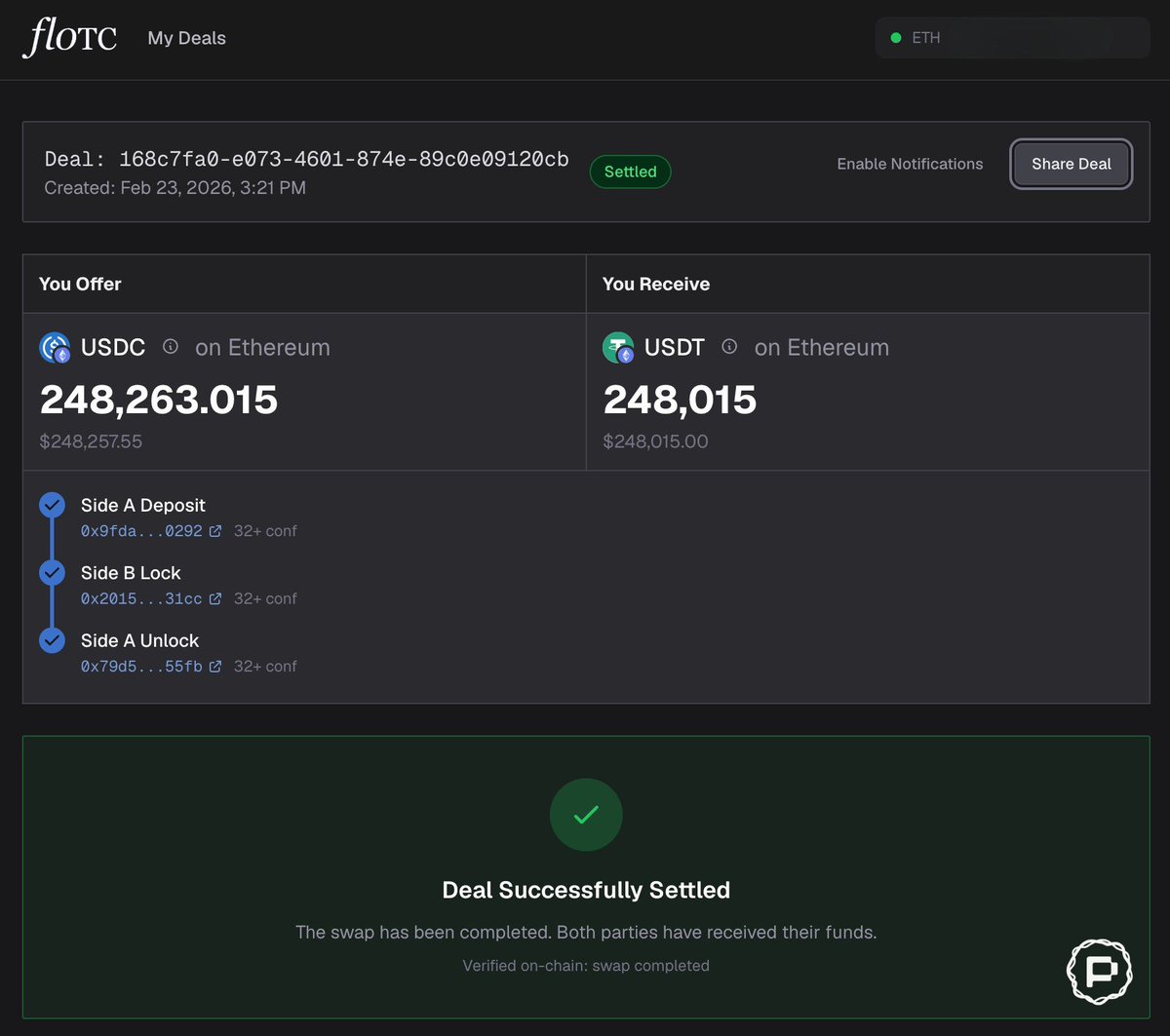This screenshot has height=1036, width=1170.
Task: Click the Side A Unlock label
Action: pyautogui.click(x=139, y=640)
